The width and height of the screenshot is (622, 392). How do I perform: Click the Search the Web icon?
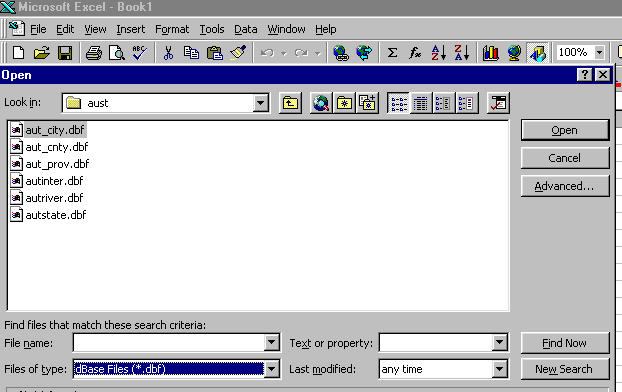[x=321, y=103]
